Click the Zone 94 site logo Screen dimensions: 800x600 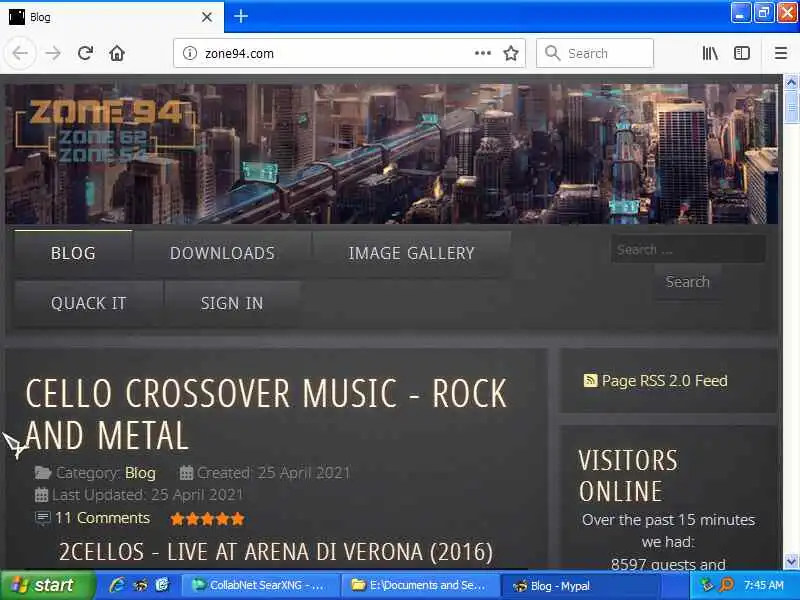point(106,131)
